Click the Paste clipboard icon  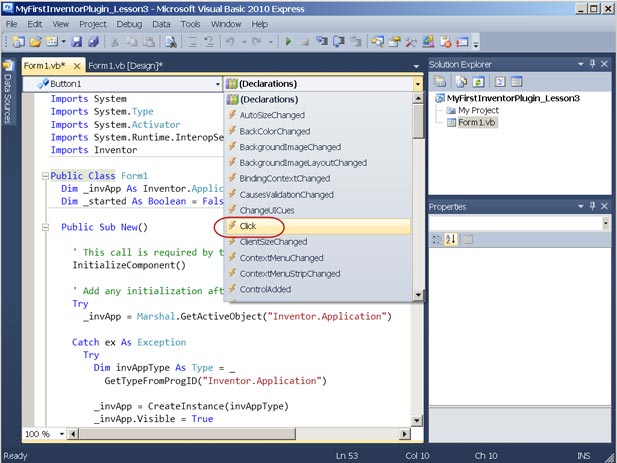(149, 42)
